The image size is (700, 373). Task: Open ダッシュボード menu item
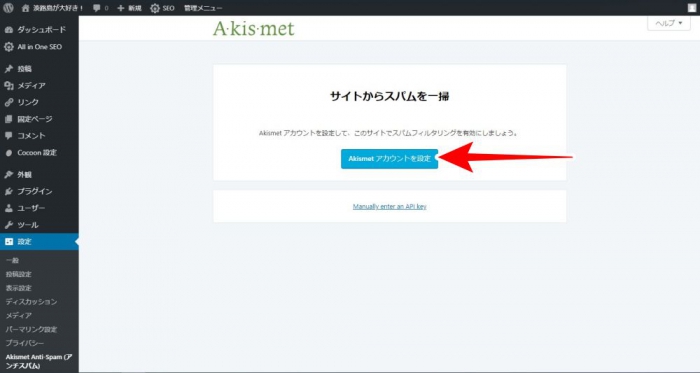[41, 30]
